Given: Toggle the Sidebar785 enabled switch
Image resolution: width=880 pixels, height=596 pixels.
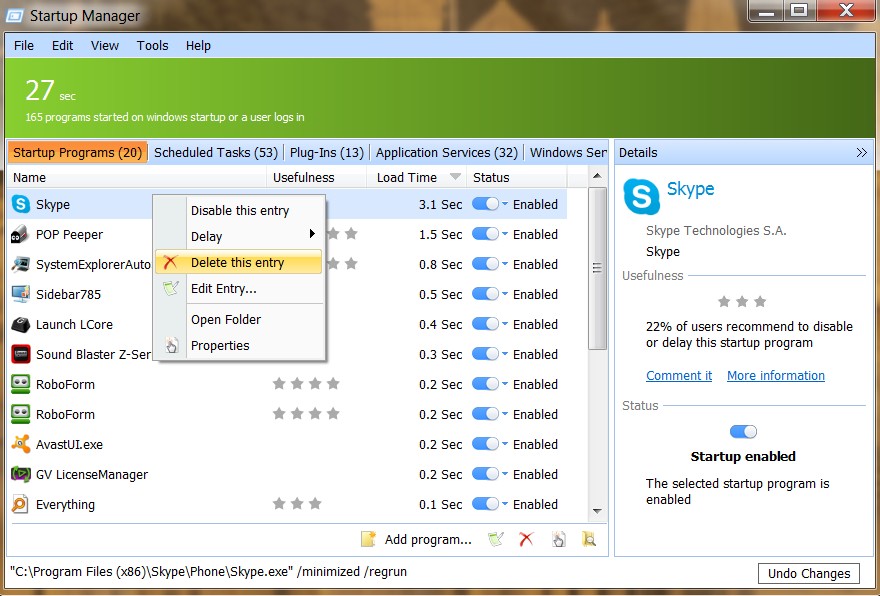Looking at the screenshot, I should pos(485,294).
